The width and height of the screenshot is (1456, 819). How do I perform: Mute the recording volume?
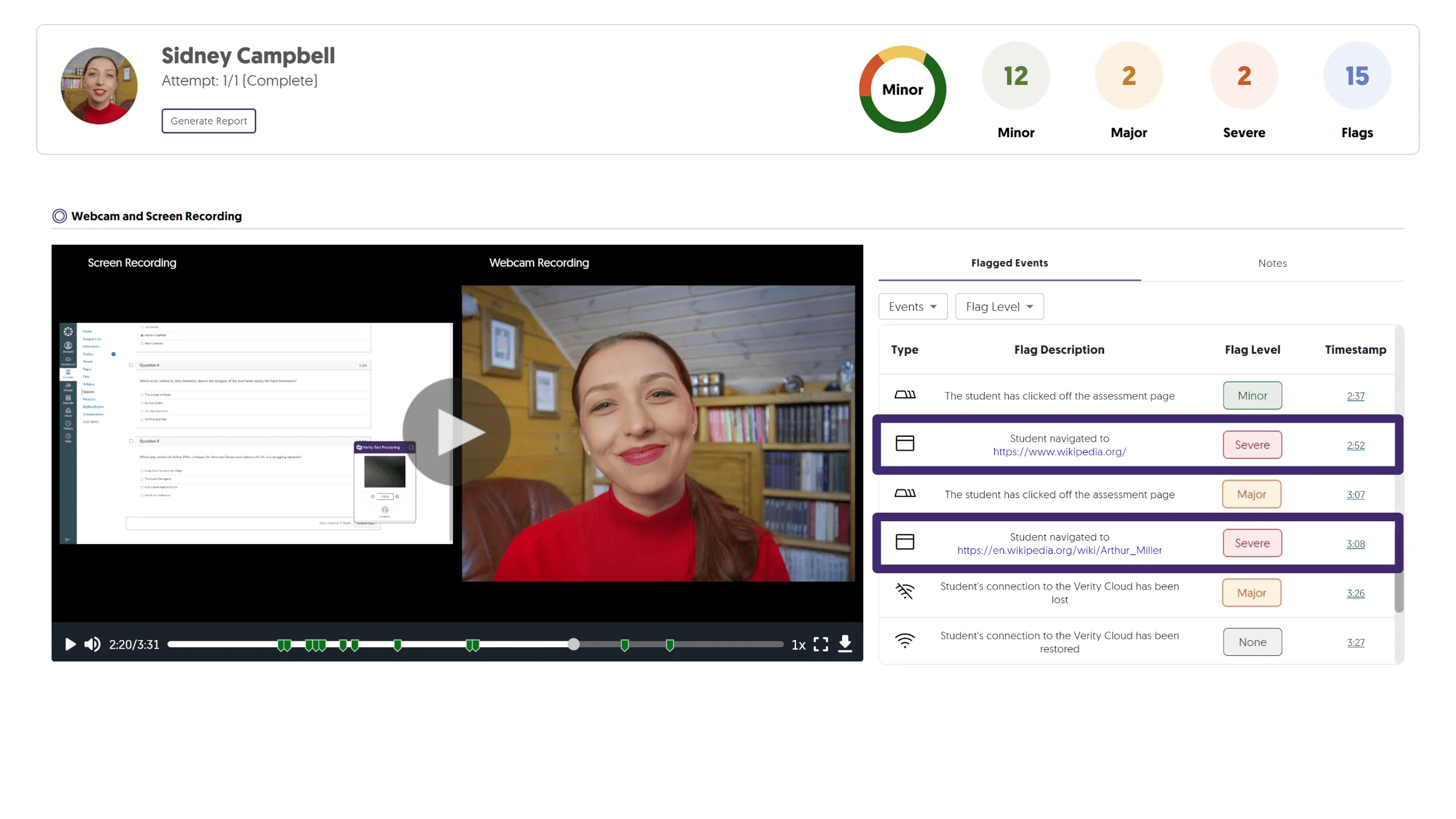[92, 644]
